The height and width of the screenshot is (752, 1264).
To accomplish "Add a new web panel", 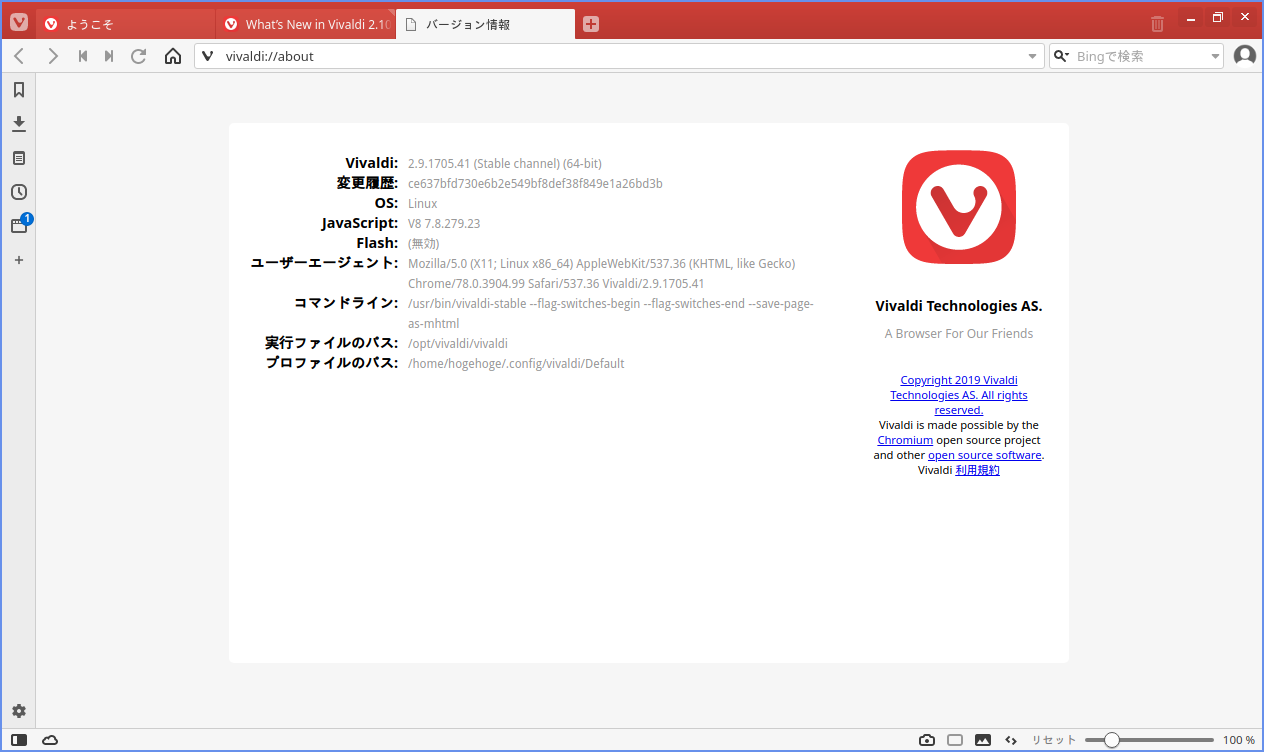I will click(x=18, y=260).
